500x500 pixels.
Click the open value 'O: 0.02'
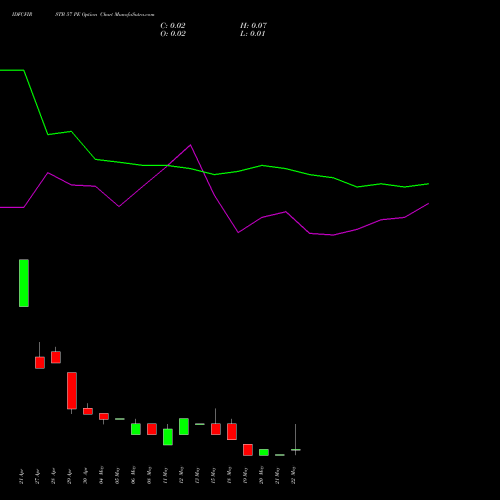173,34
